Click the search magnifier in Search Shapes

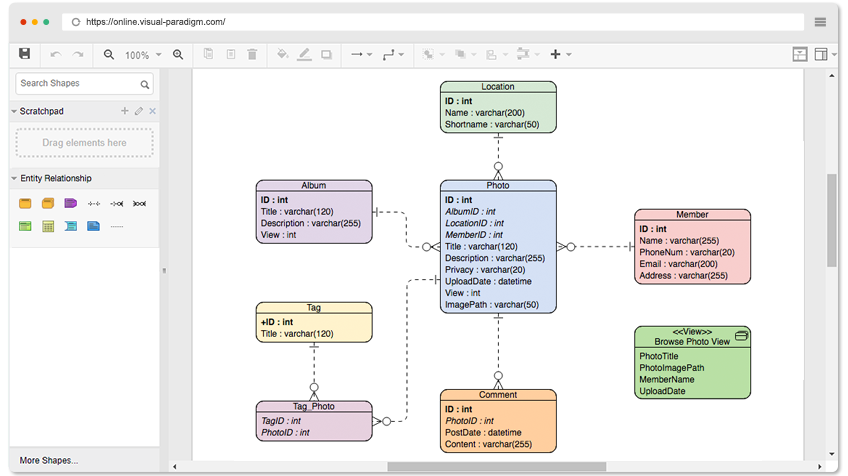tap(145, 84)
